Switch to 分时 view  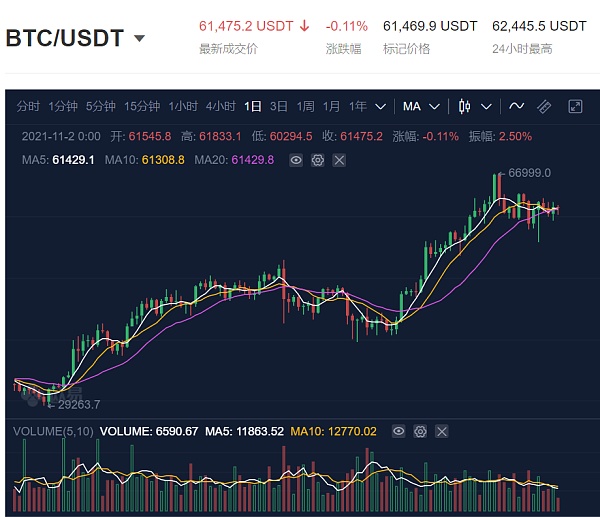28,106
